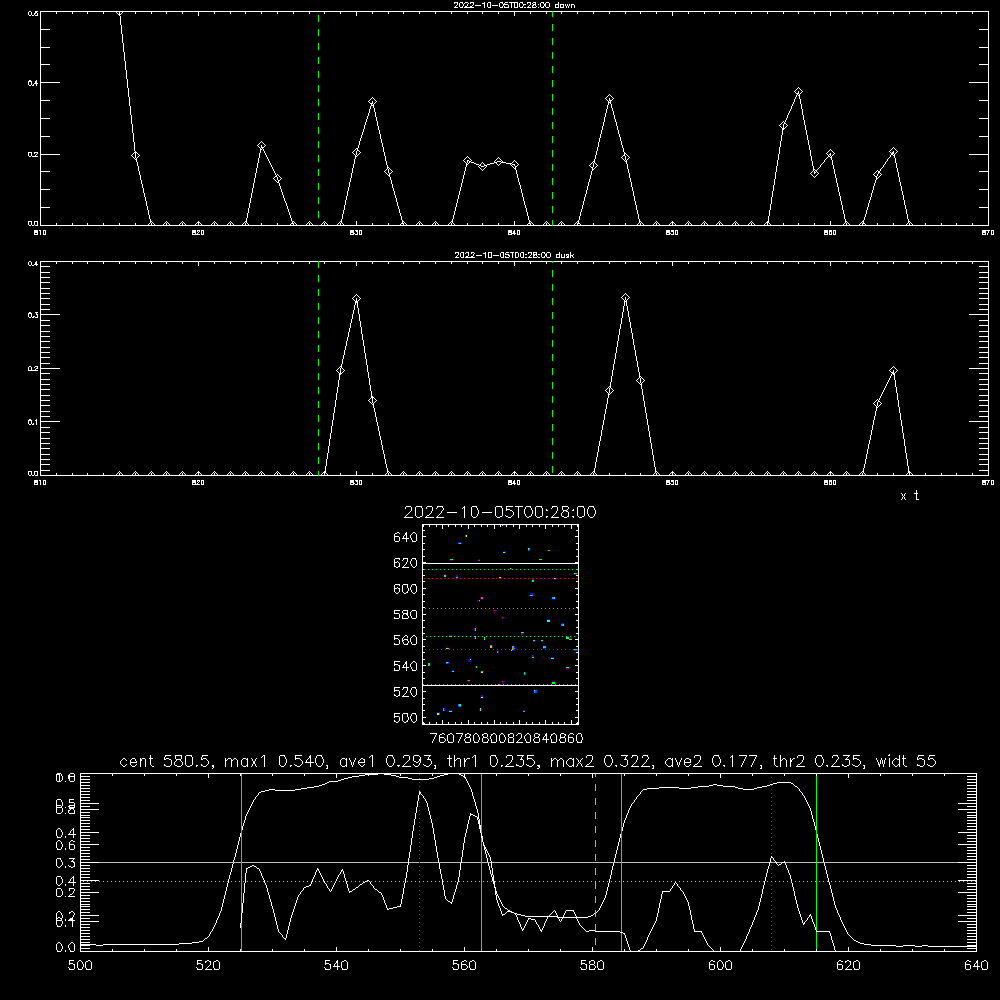
Task: Select the dusk peak diamond marker near x=830
Action: (357, 298)
